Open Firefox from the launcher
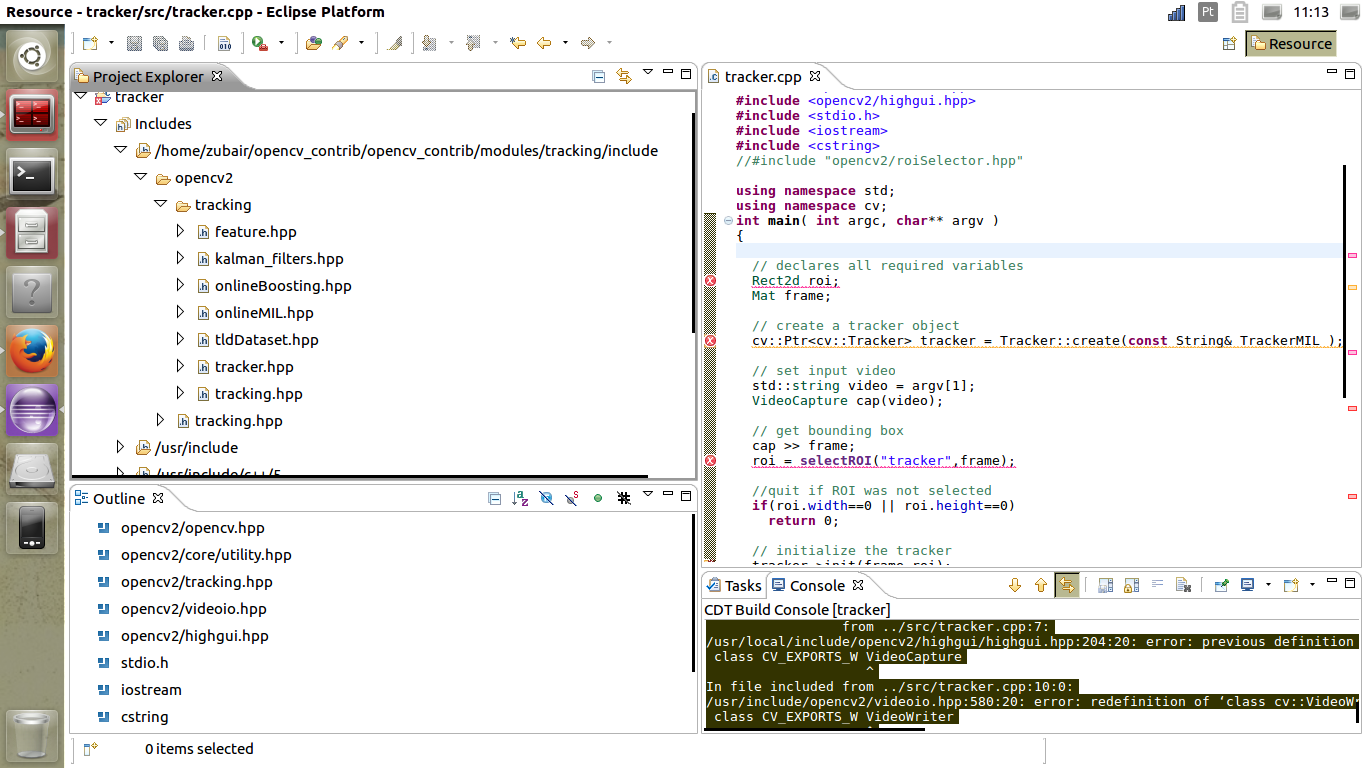 coord(31,351)
